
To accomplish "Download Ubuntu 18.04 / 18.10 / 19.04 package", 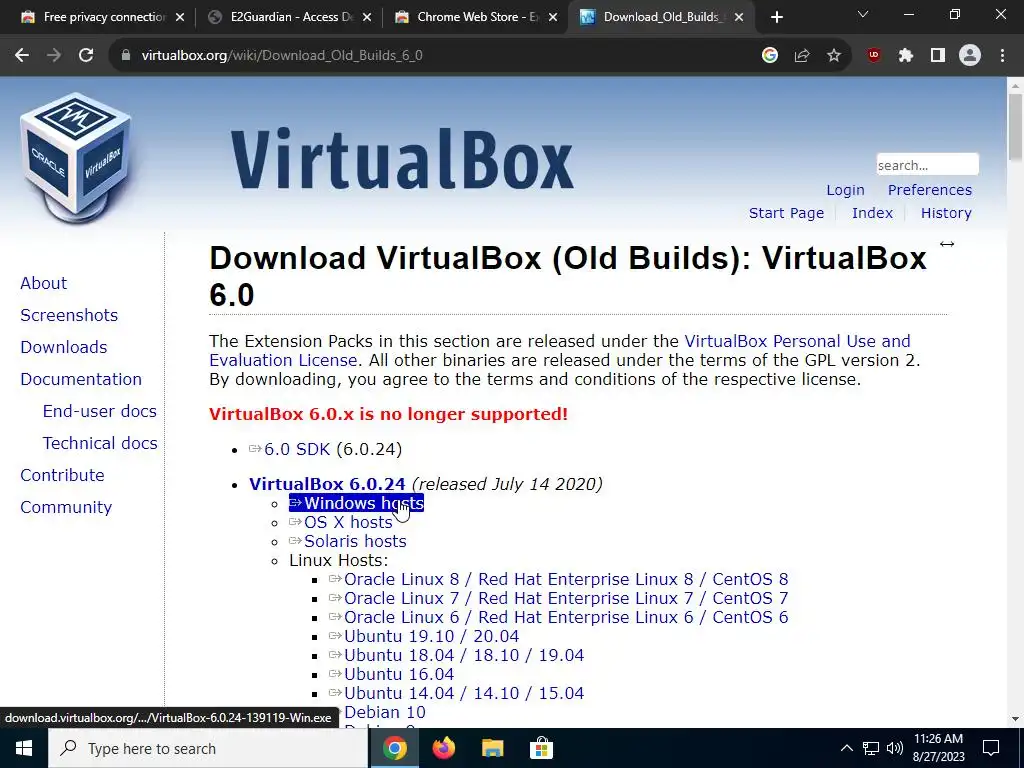I will click(456, 655).
